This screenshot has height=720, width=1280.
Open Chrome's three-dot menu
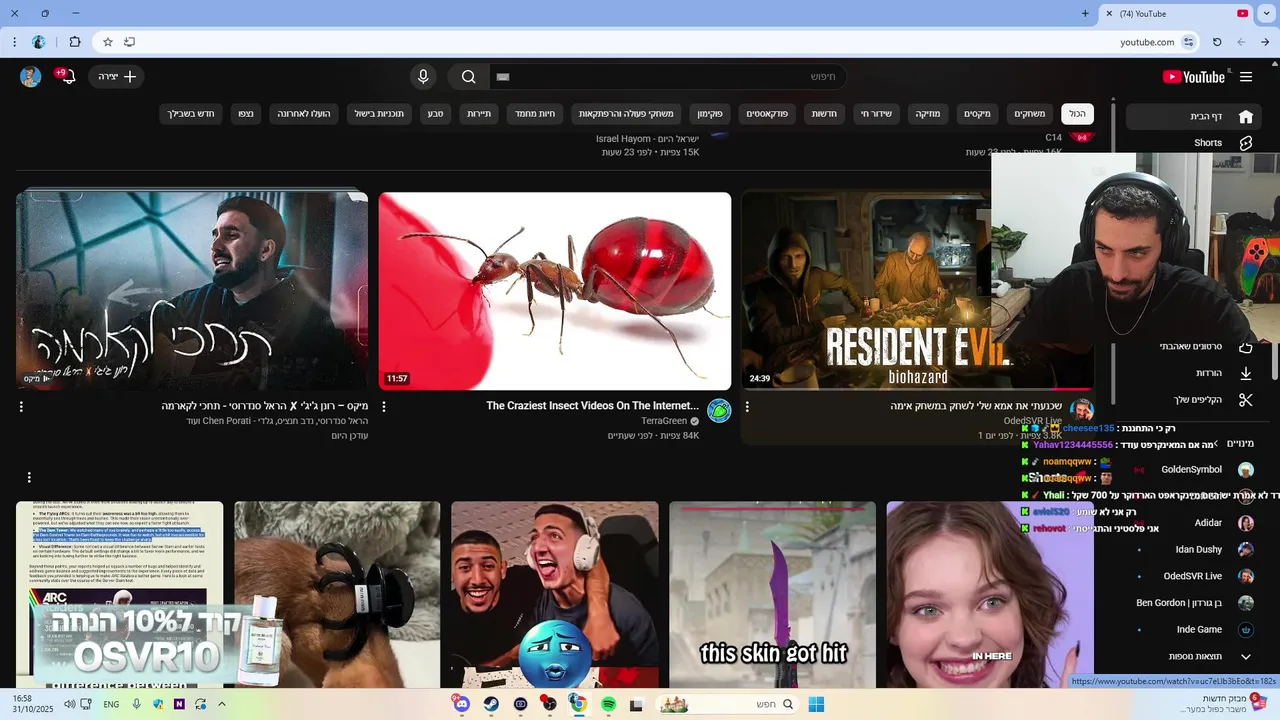(14, 42)
